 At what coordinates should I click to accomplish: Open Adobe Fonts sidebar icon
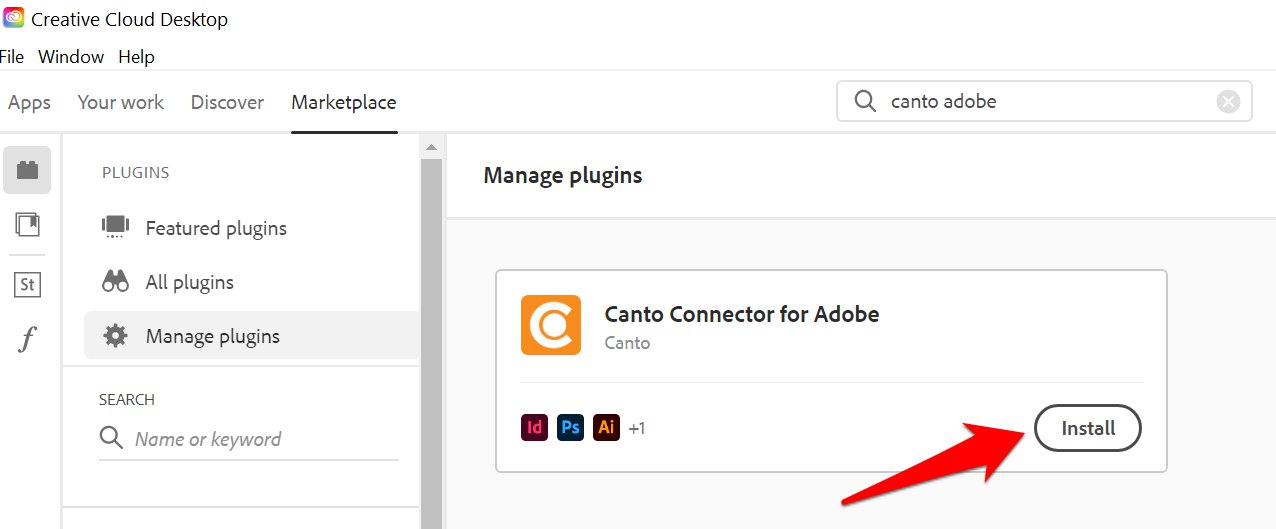tap(27, 340)
